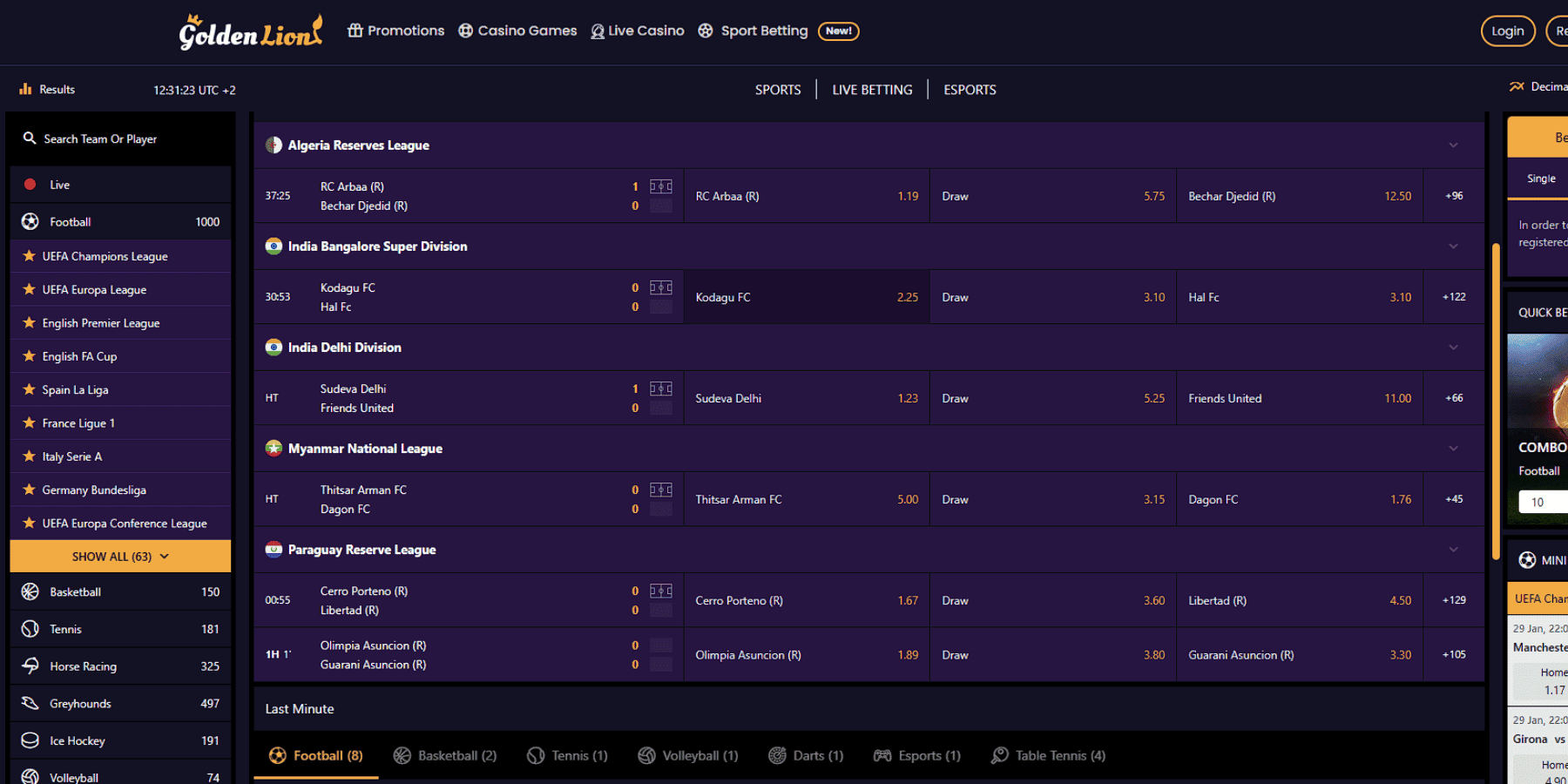The width and height of the screenshot is (1568, 784).
Task: Open pitch view icon for Kodagu FC match
Action: pyautogui.click(x=661, y=287)
